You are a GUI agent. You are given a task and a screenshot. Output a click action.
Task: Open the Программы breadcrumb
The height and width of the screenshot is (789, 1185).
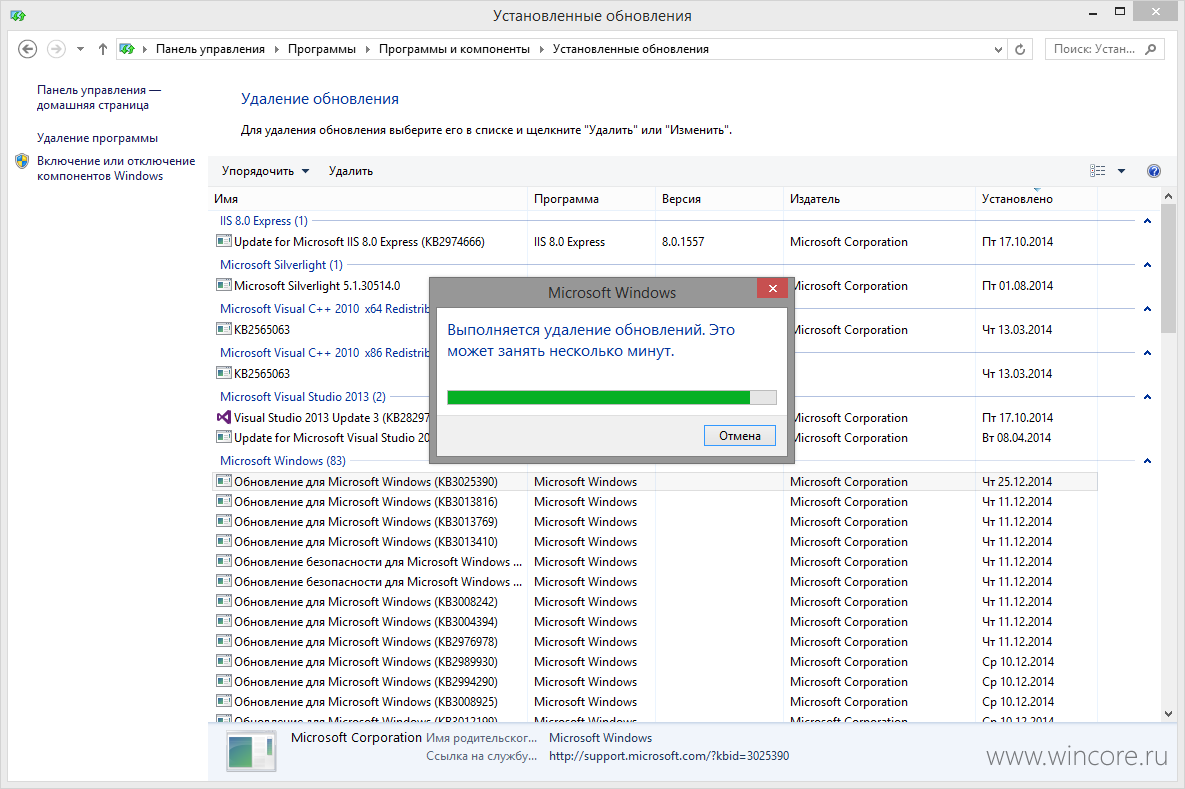pyautogui.click(x=322, y=49)
